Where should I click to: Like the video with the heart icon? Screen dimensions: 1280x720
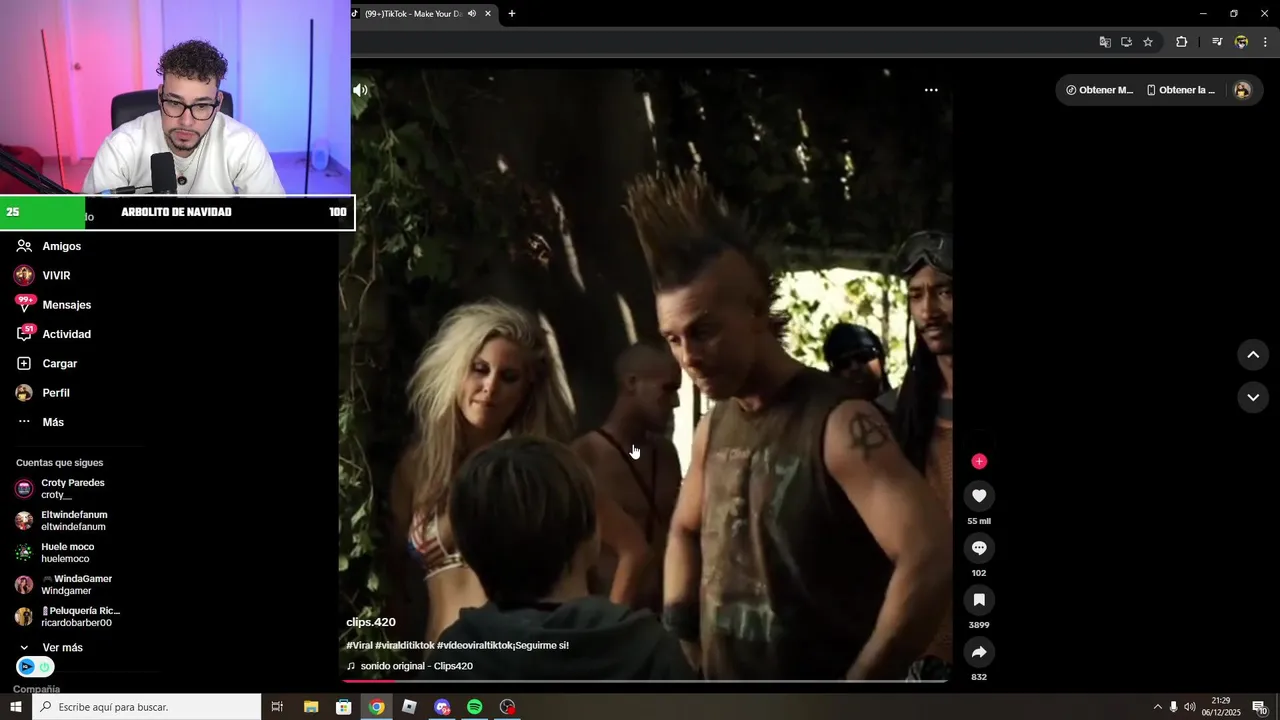[x=979, y=495]
